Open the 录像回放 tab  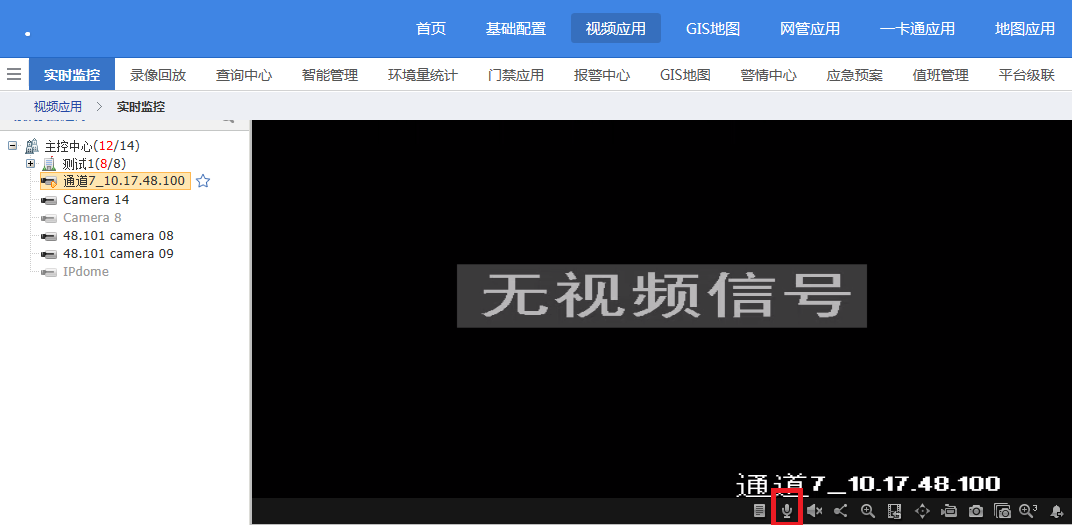(x=158, y=75)
